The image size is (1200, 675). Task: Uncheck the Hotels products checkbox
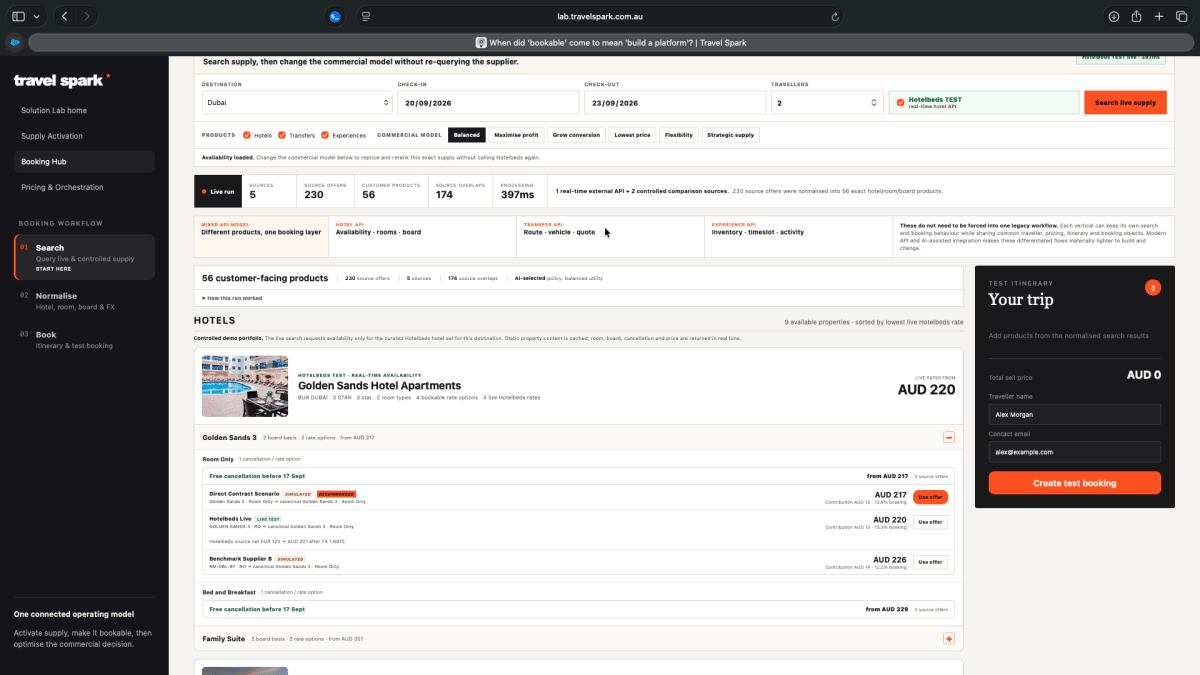point(246,135)
